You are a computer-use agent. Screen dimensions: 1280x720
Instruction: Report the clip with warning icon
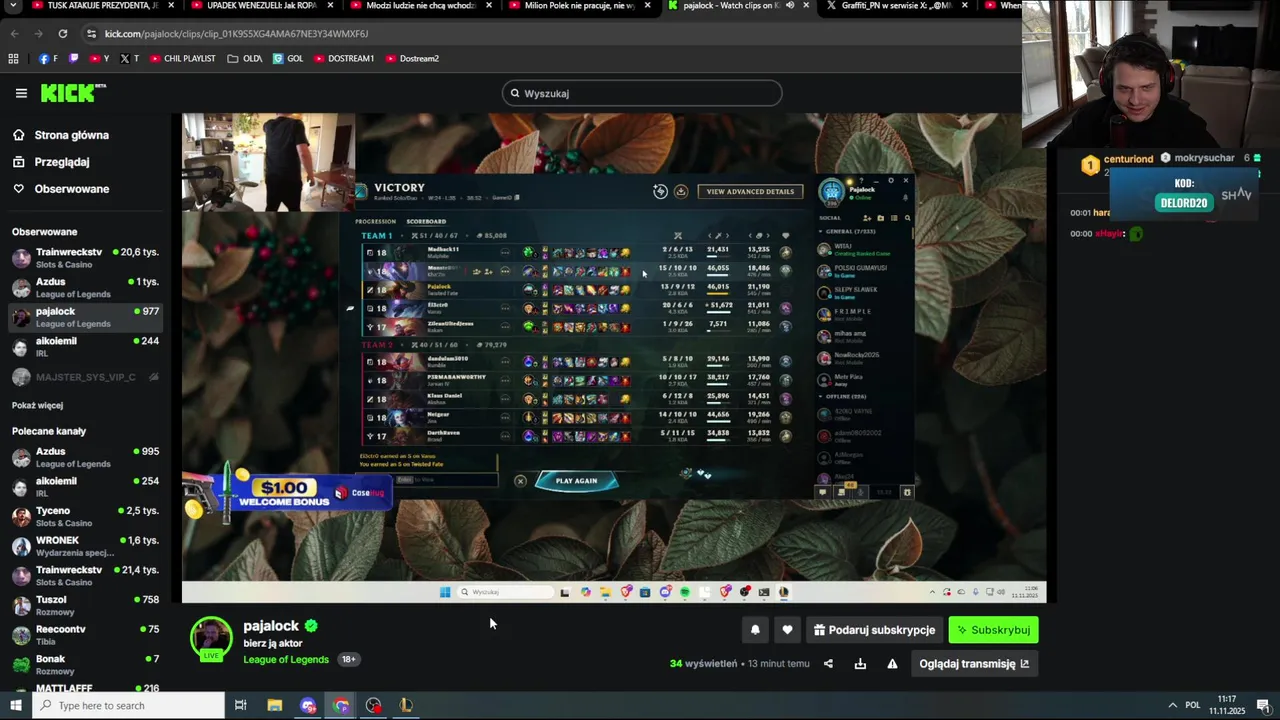(x=892, y=663)
